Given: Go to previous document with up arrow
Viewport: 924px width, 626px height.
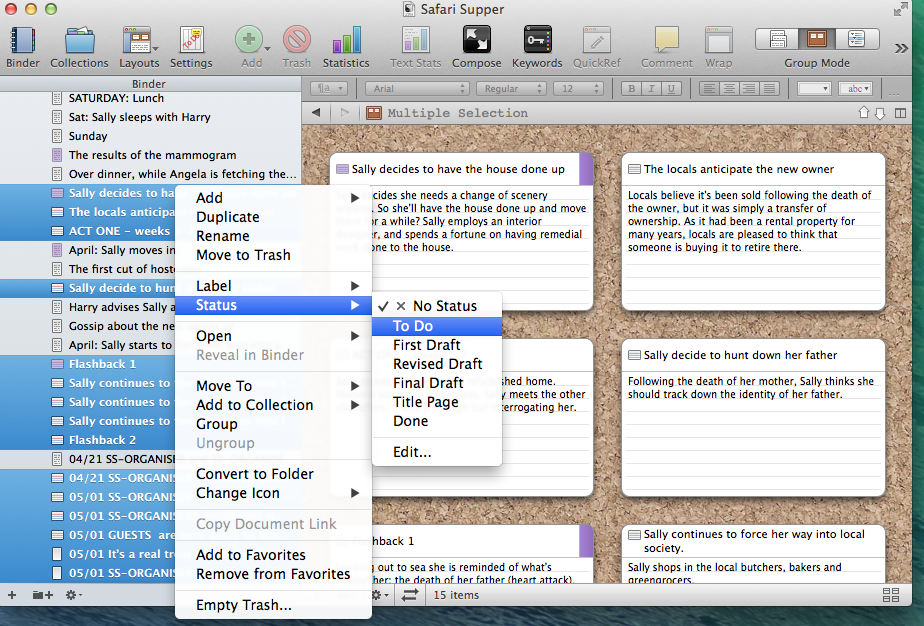Looking at the screenshot, I should (x=864, y=113).
